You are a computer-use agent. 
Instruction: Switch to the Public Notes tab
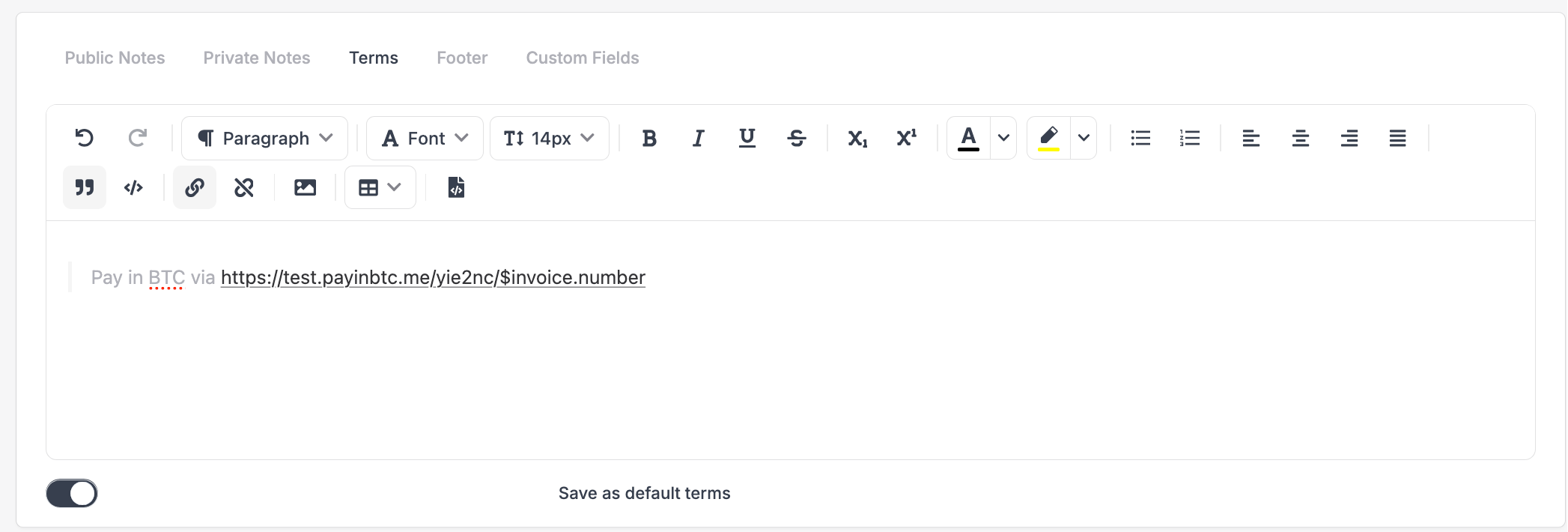pyautogui.click(x=115, y=58)
